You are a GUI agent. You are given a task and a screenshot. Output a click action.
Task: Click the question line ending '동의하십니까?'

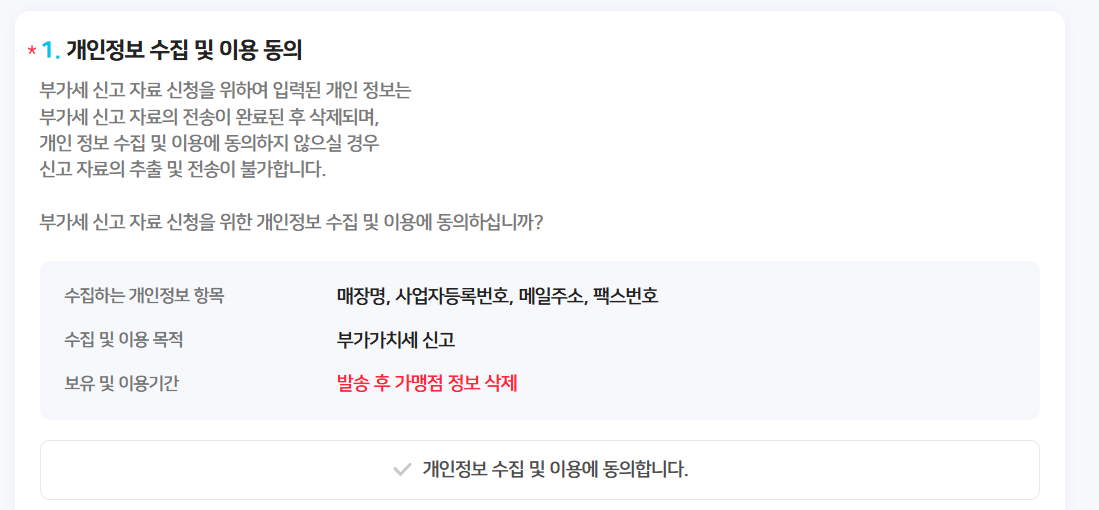(x=291, y=222)
